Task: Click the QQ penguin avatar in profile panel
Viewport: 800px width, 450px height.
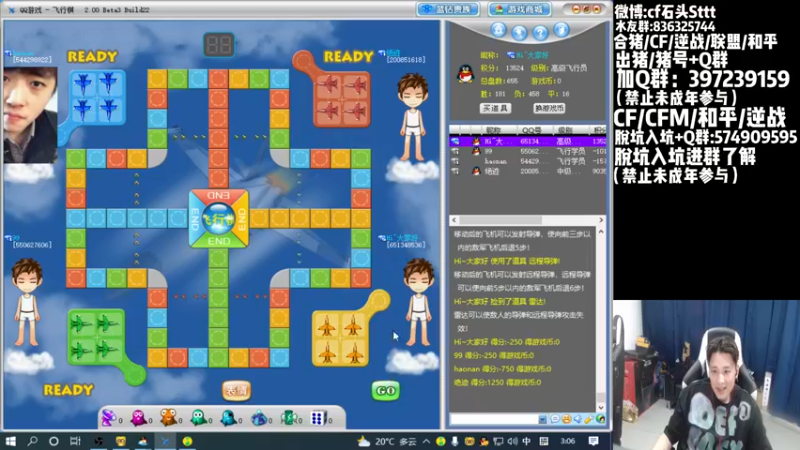Action: click(x=465, y=74)
